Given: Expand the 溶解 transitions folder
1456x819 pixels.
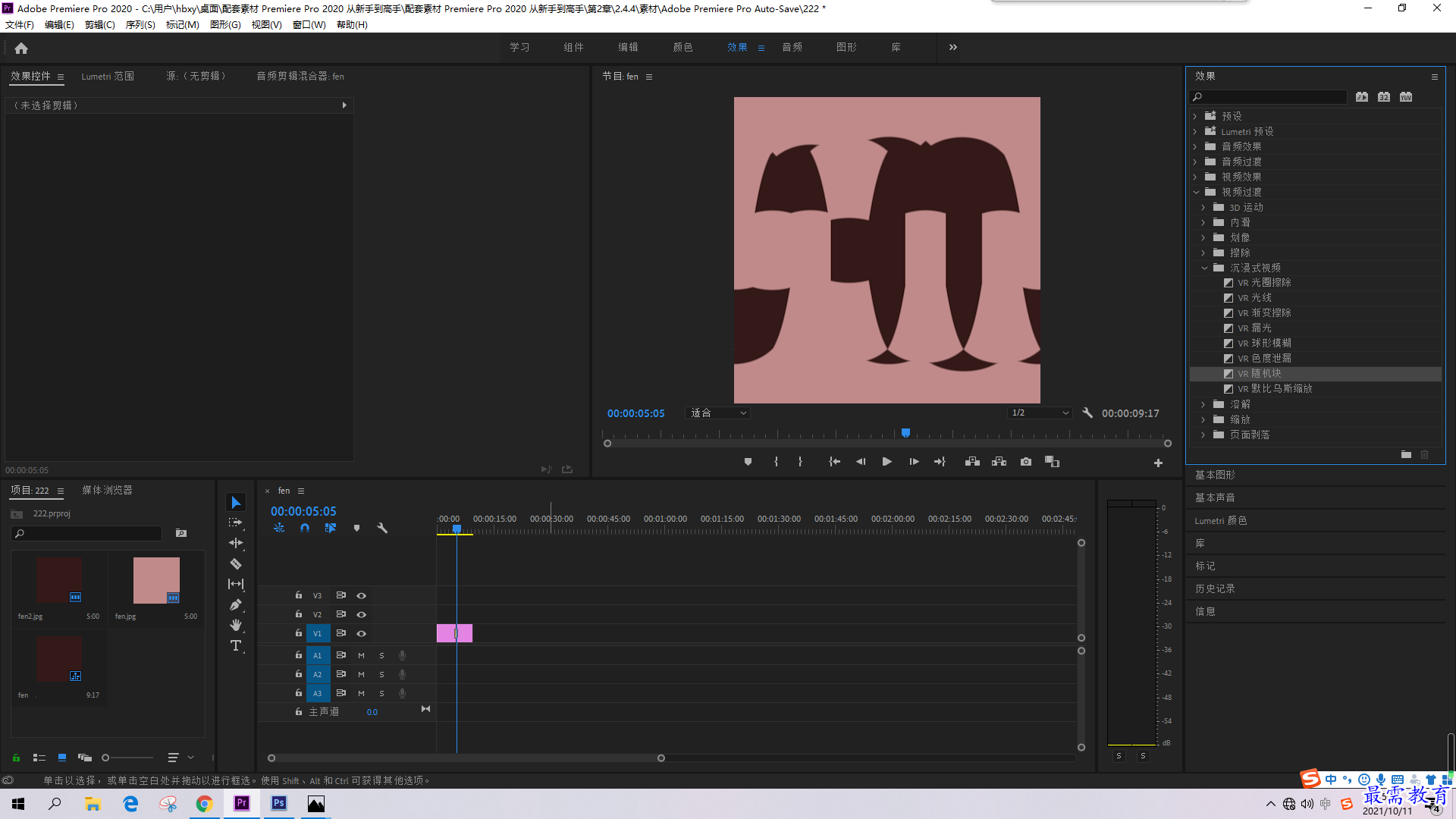Looking at the screenshot, I should pyautogui.click(x=1203, y=405).
